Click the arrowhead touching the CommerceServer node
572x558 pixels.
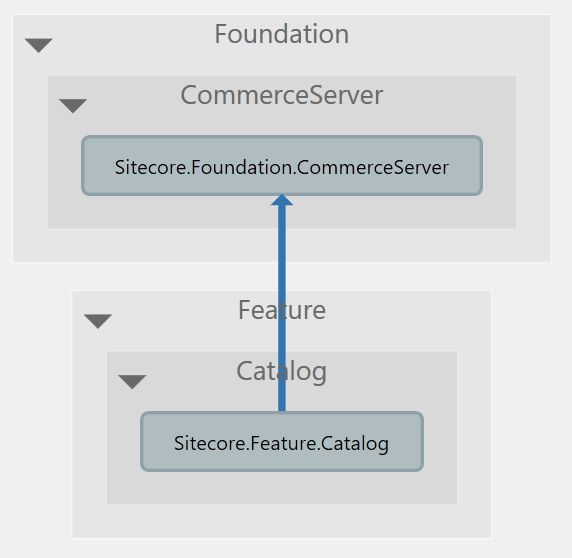point(282,200)
